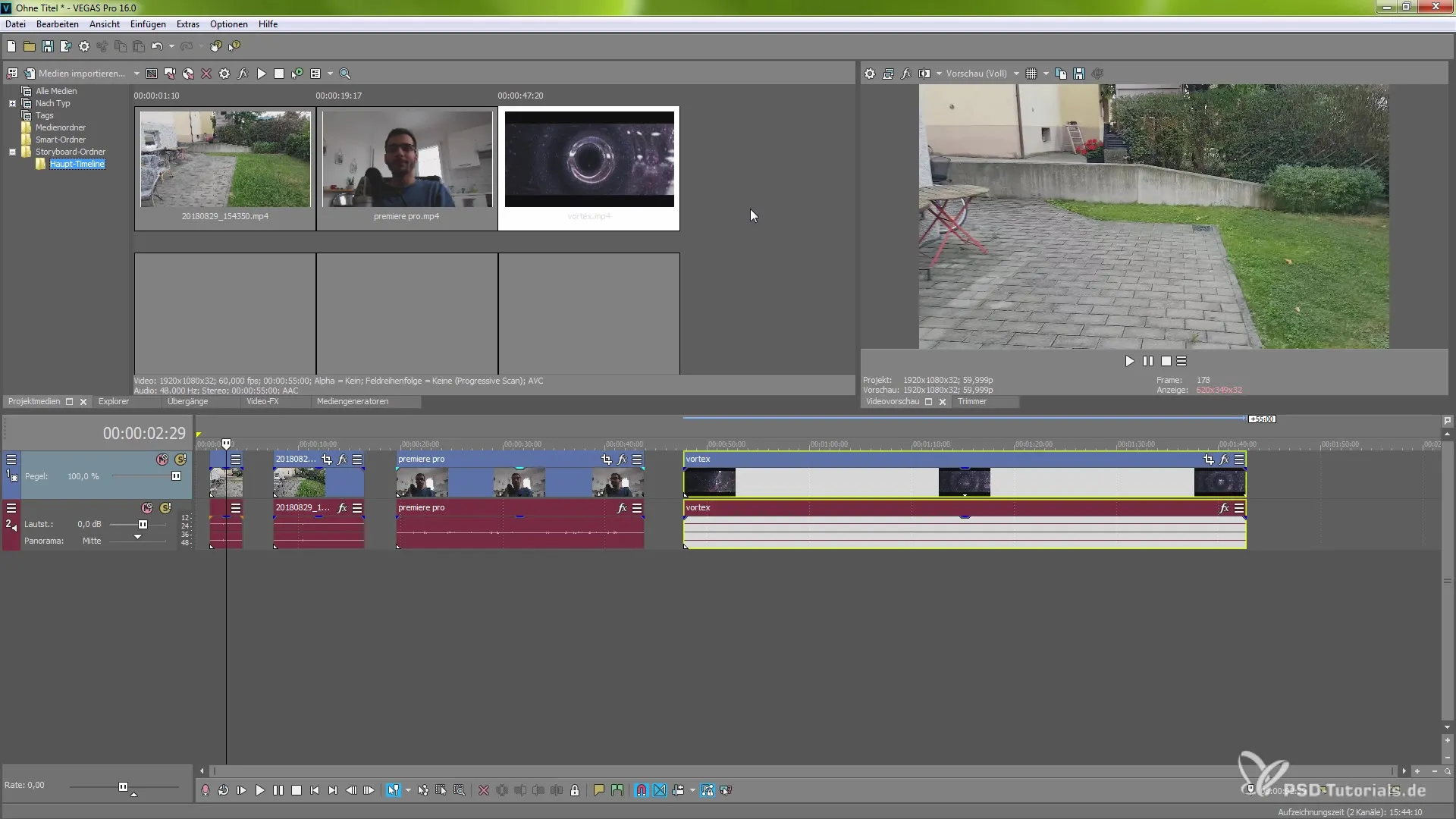This screenshot has height=819, width=1456.
Task: Collapse the Storyboard-Ordner tree node
Action: 12,152
